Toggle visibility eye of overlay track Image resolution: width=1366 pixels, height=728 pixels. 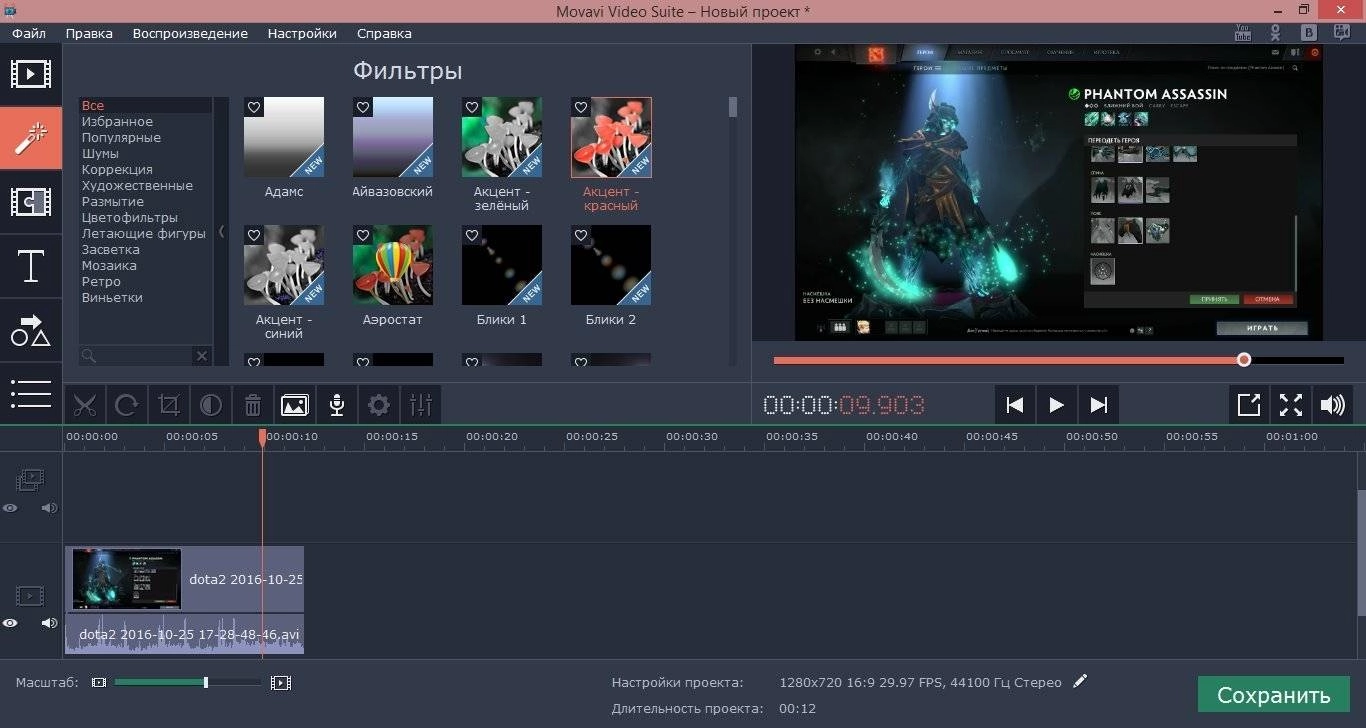[10, 508]
